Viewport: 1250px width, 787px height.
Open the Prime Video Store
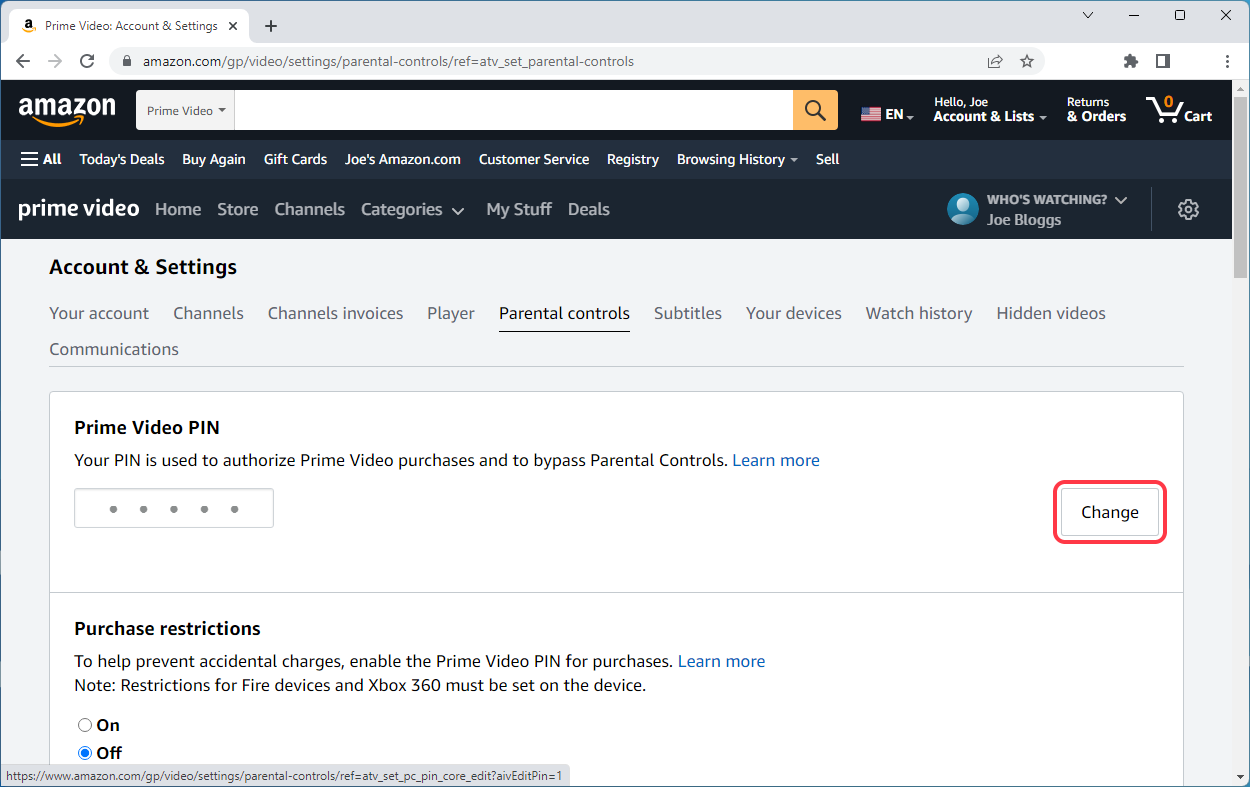tap(238, 209)
